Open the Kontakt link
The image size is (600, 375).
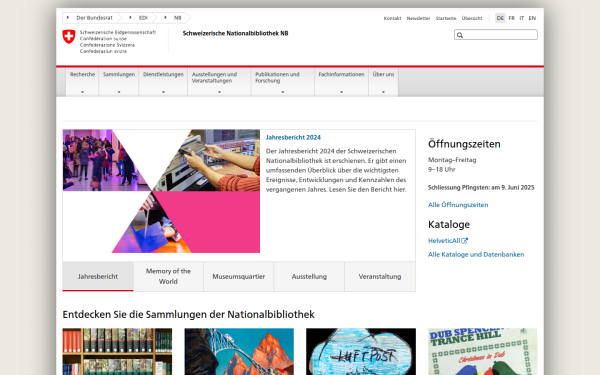coord(392,18)
